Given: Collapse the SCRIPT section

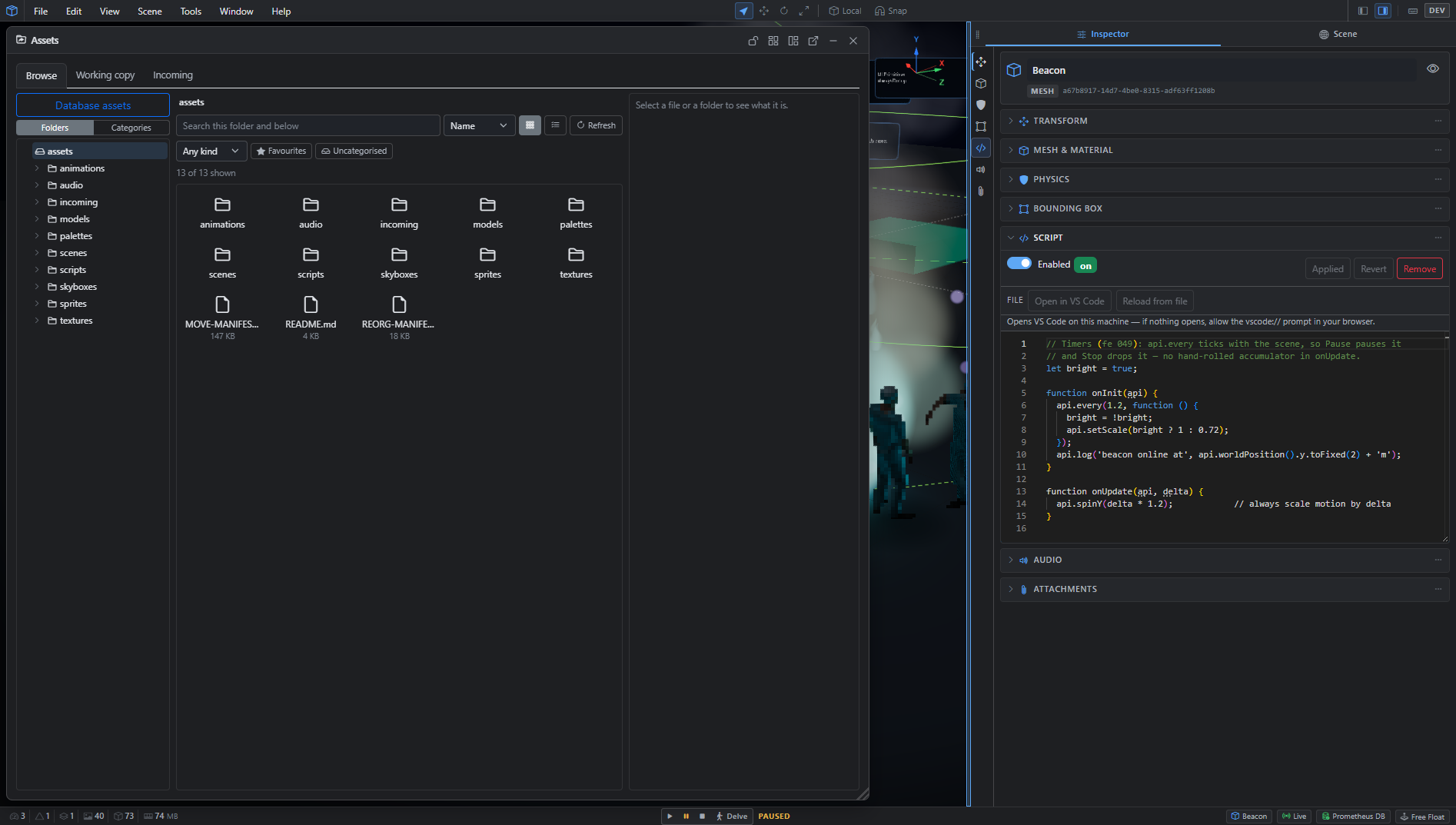Looking at the screenshot, I should click(1225, 238).
